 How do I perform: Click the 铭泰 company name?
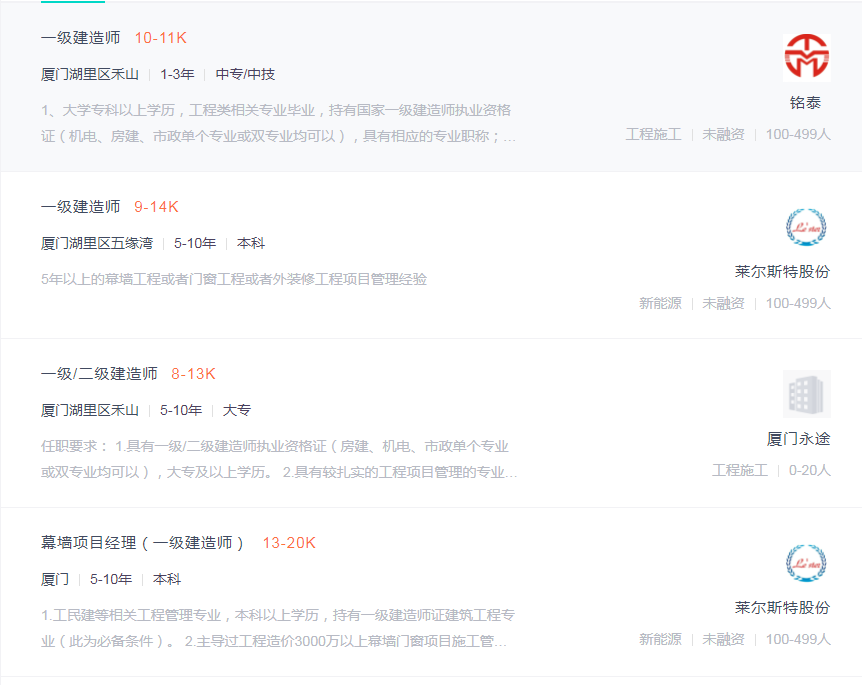(x=805, y=103)
